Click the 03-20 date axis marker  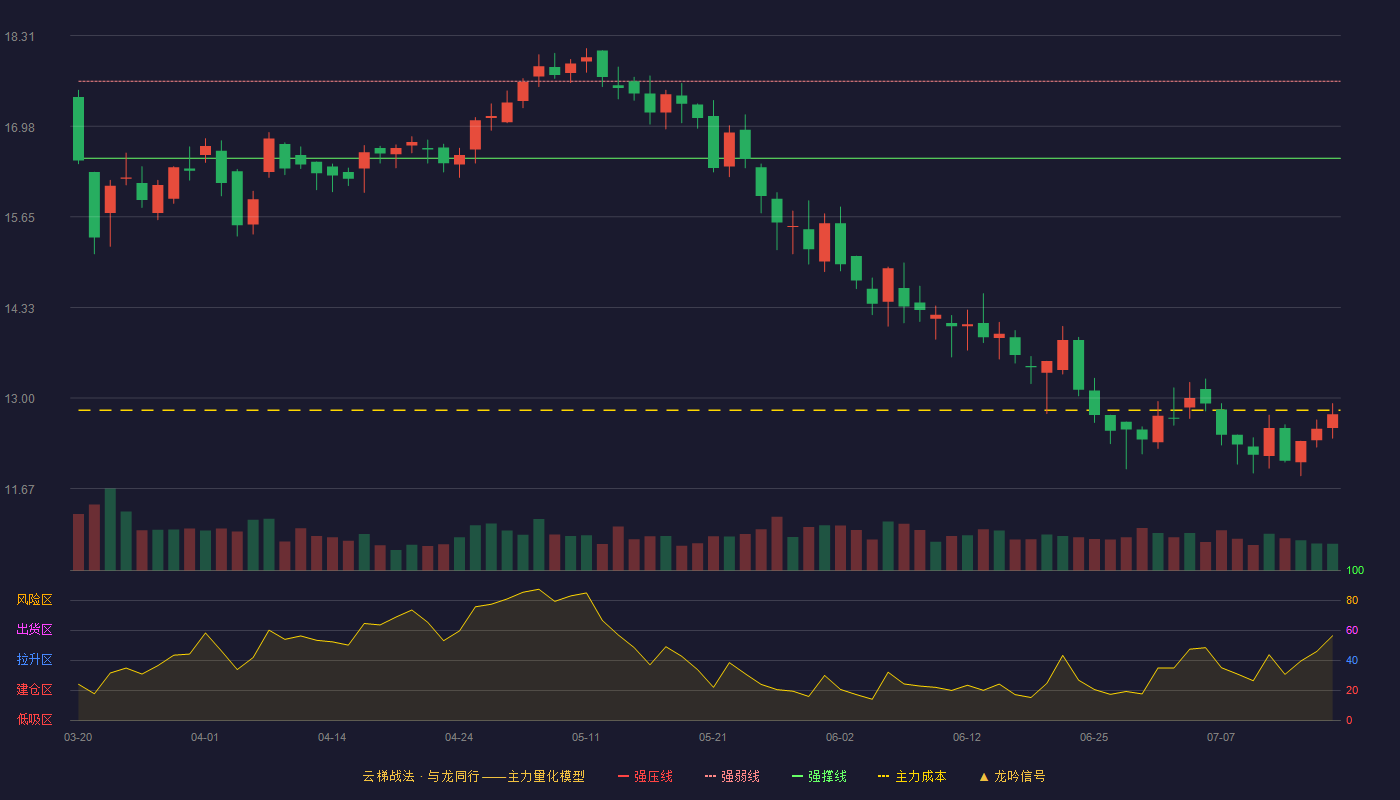[78, 737]
